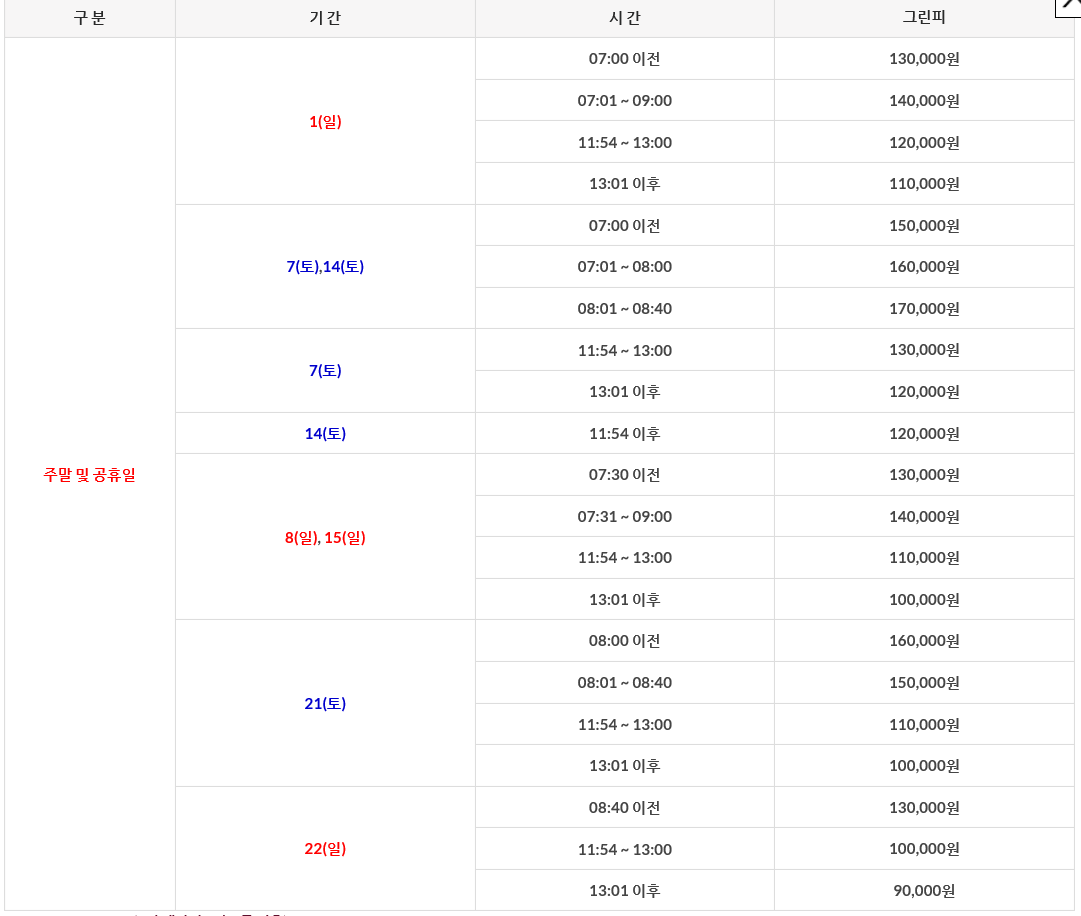Select the 1(일) period cell

pos(325,122)
